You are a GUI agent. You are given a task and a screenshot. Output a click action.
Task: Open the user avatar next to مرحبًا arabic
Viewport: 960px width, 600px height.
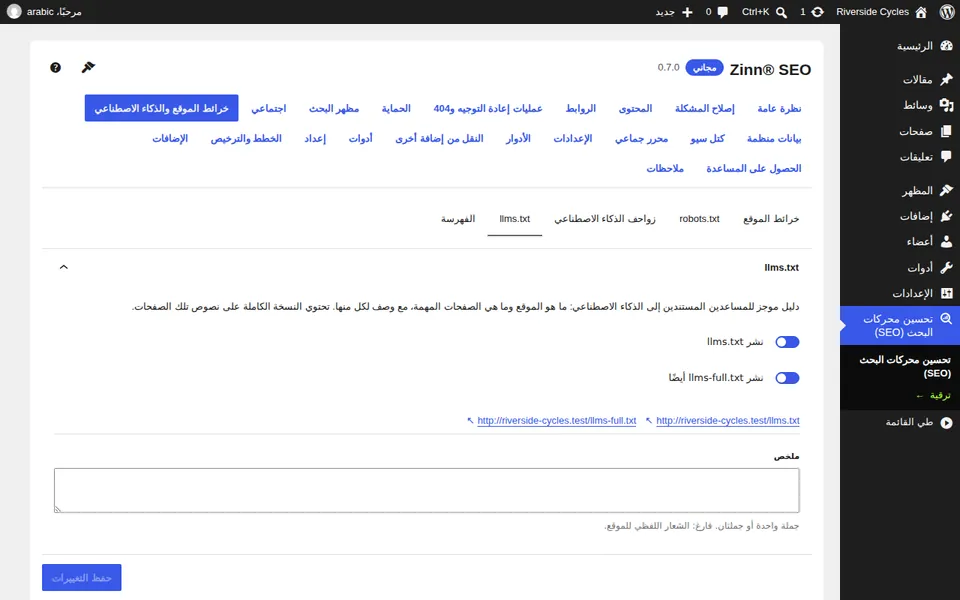pyautogui.click(x=14, y=12)
